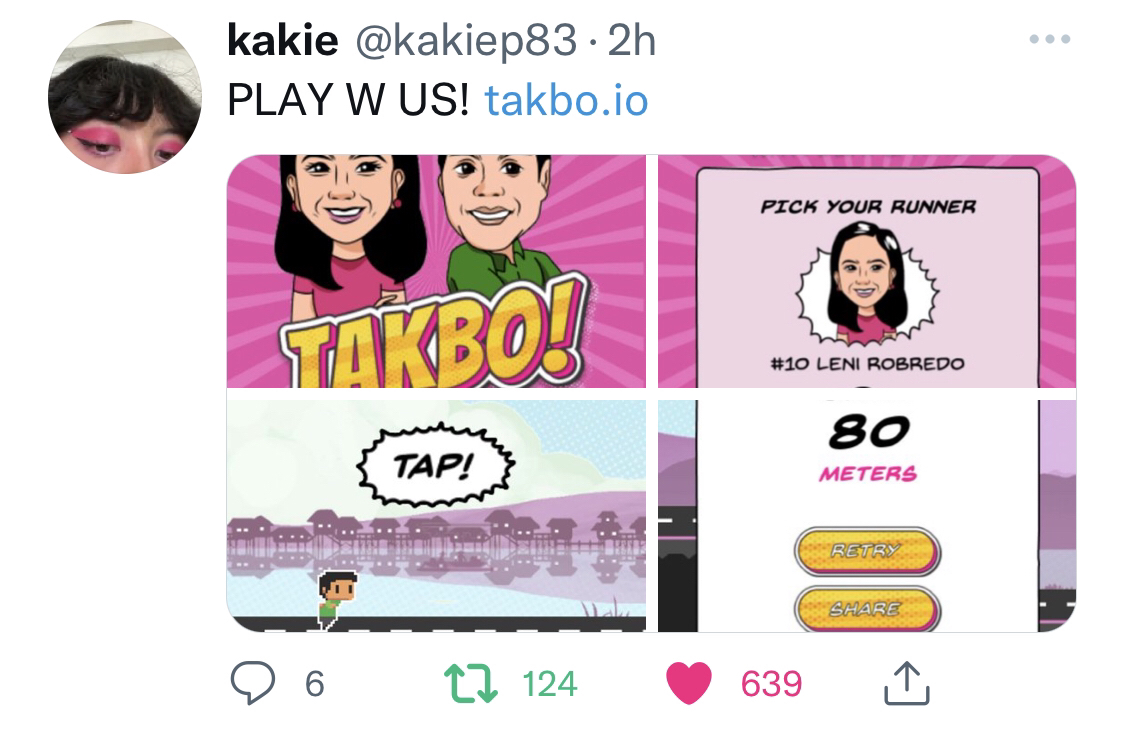This screenshot has width=1125, height=753.
Task: Click the retweet arrows icon
Action: pos(471,683)
